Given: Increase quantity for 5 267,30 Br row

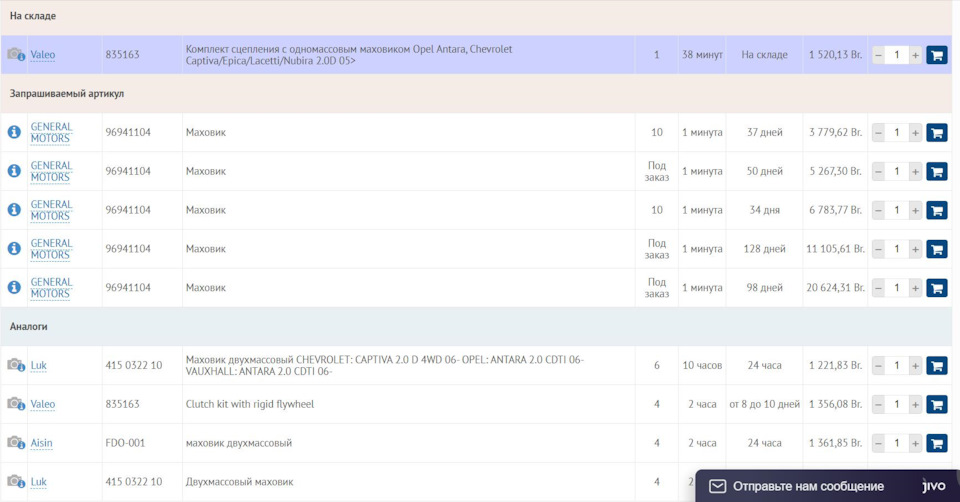Looking at the screenshot, I should coord(915,171).
